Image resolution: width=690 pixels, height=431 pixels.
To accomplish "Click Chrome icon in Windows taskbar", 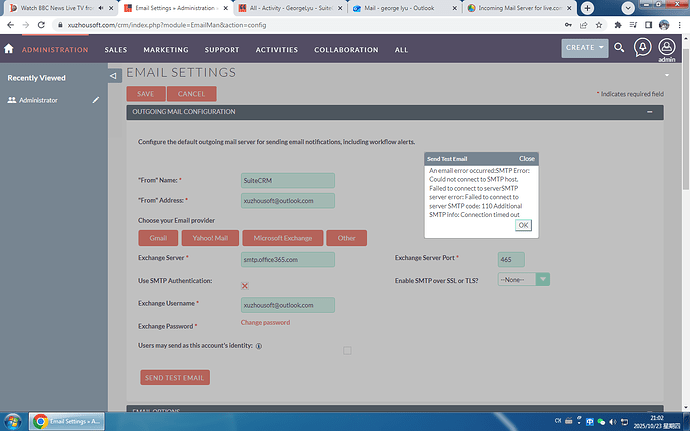I will click(42, 421).
